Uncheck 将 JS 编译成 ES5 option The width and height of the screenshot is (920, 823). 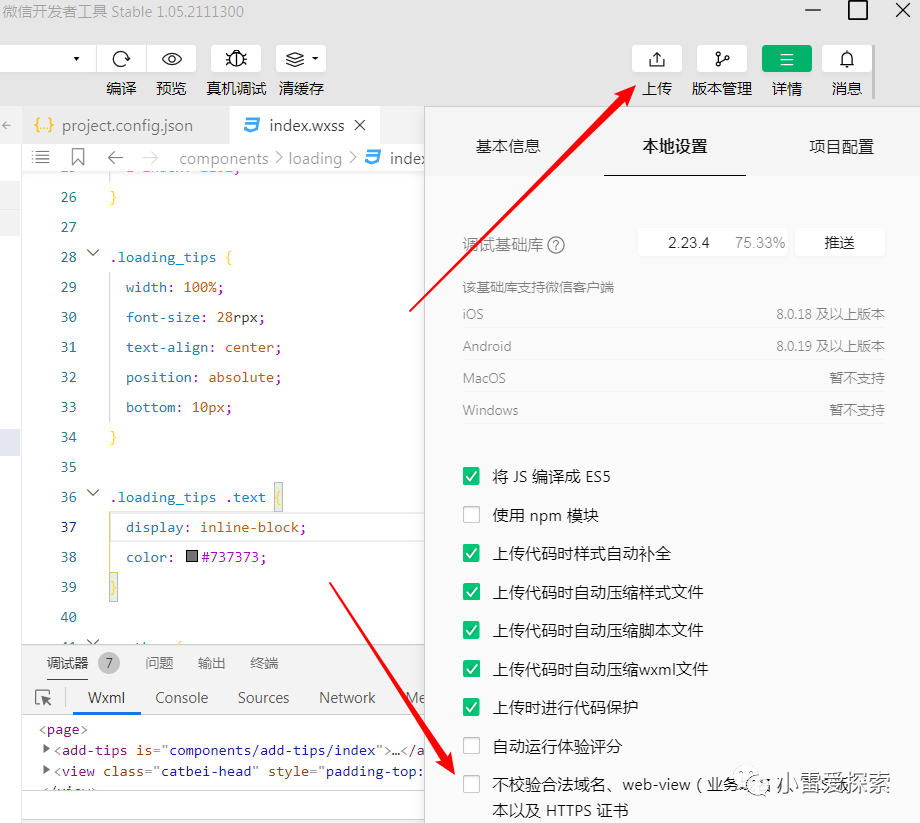472,476
